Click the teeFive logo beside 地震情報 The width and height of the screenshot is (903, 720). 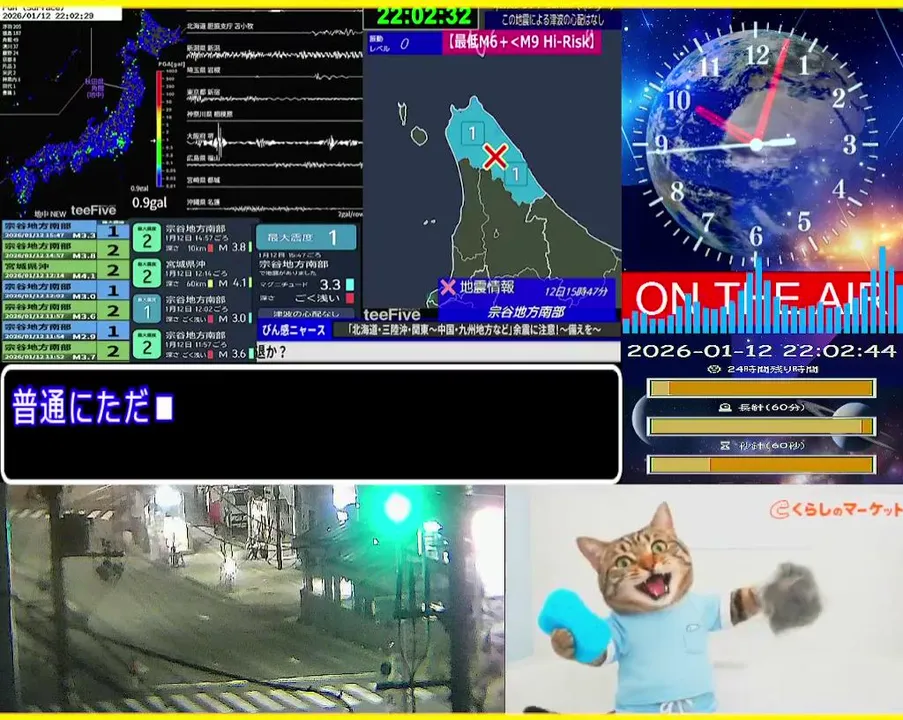392,314
